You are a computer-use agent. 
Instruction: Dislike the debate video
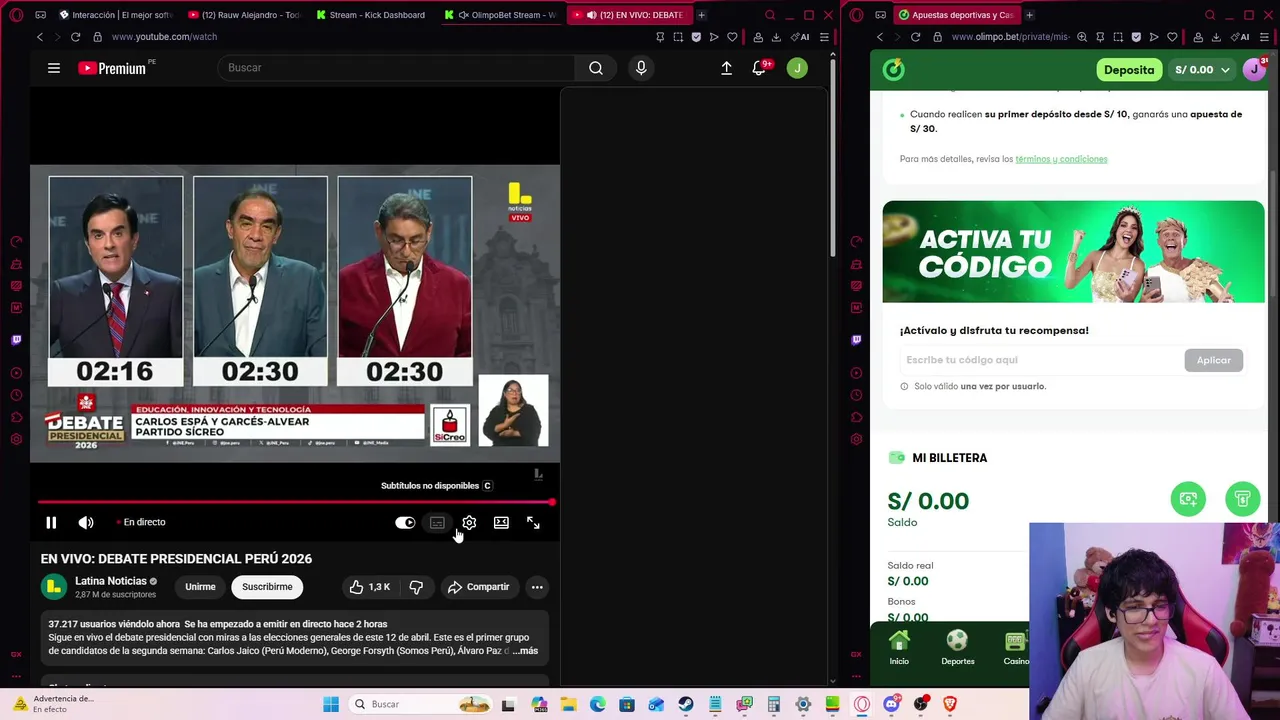click(x=417, y=587)
